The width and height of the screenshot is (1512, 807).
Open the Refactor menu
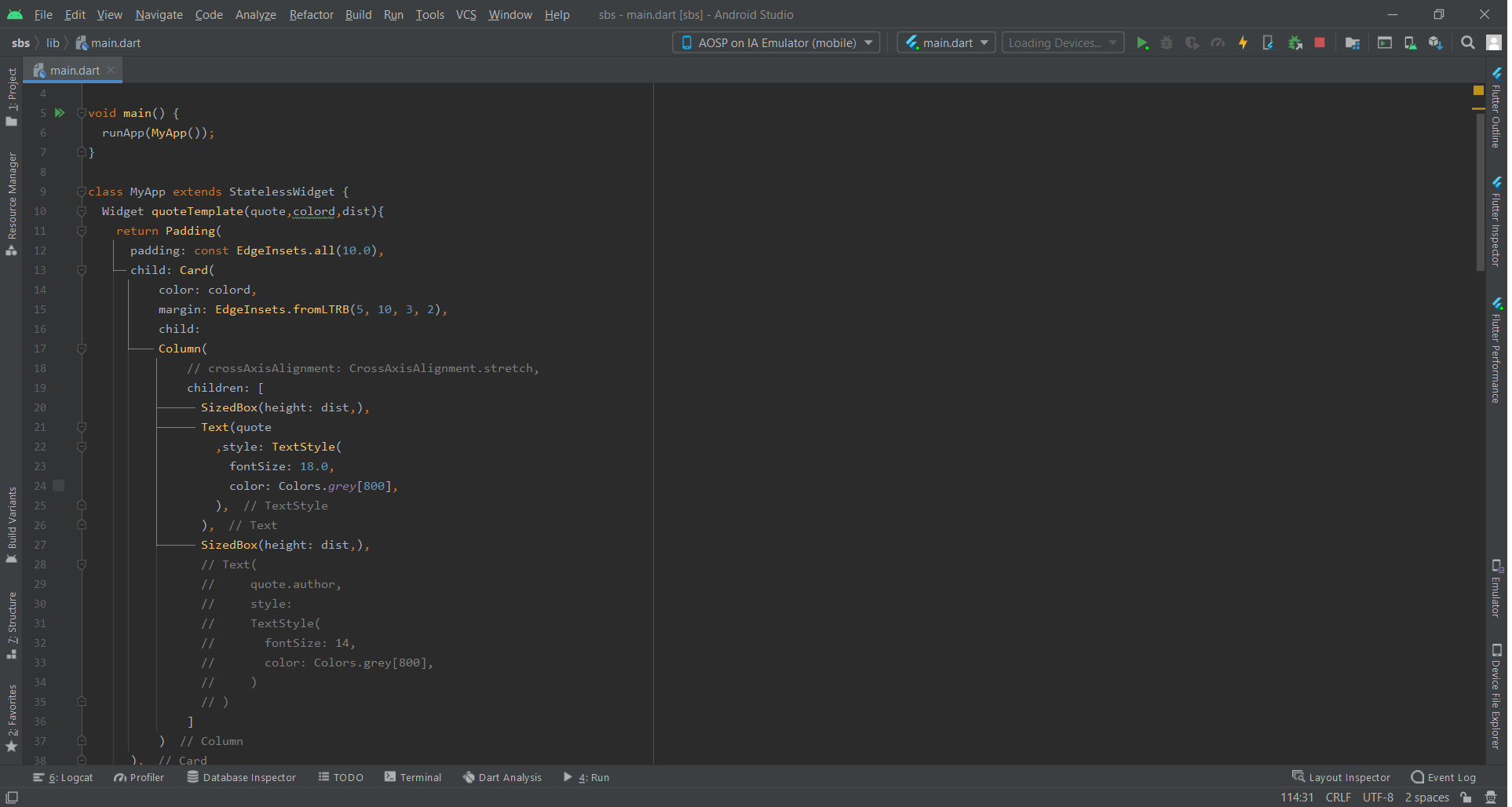(x=311, y=15)
